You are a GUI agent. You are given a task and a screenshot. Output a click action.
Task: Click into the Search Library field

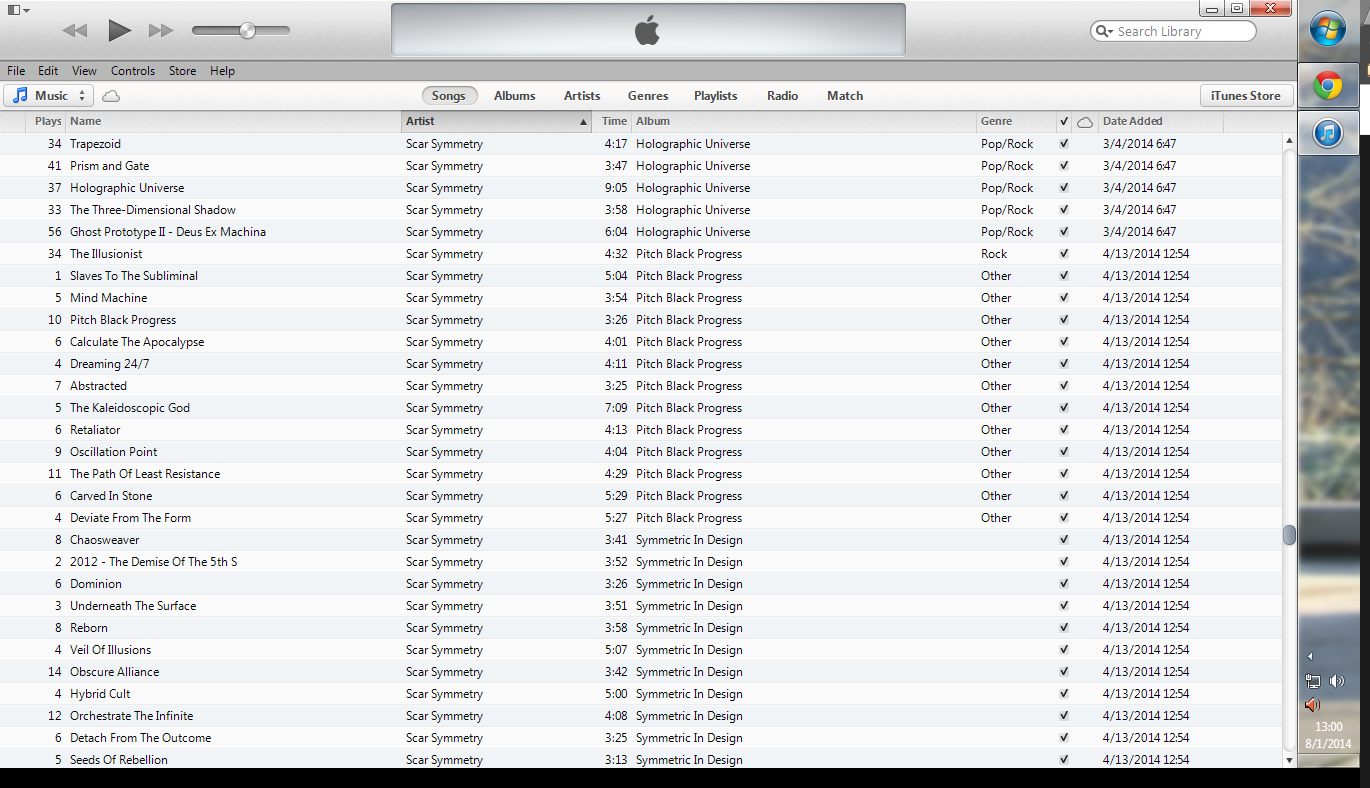click(1173, 31)
